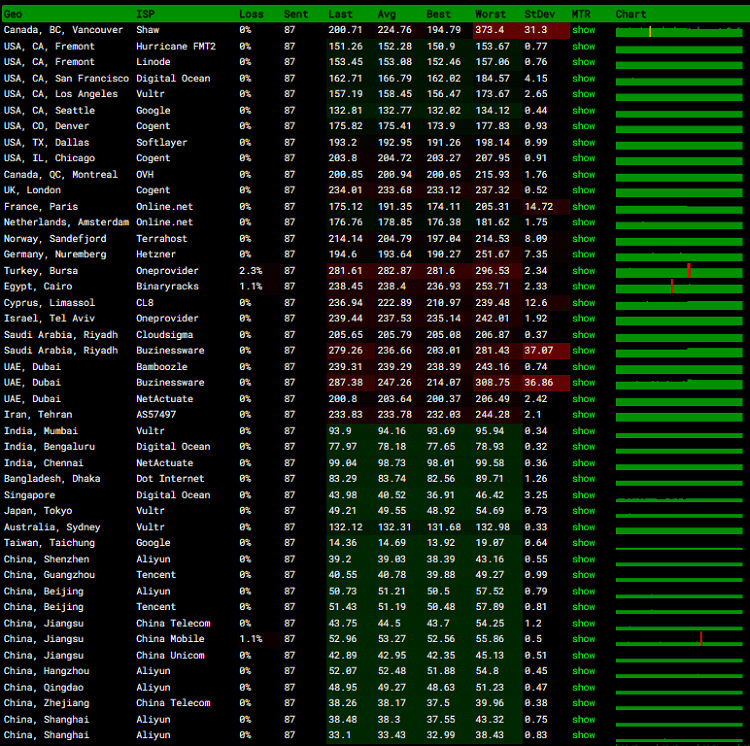The width and height of the screenshot is (750, 746).
Task: Show MTR for Chicago Cogent row
Action: (584, 158)
